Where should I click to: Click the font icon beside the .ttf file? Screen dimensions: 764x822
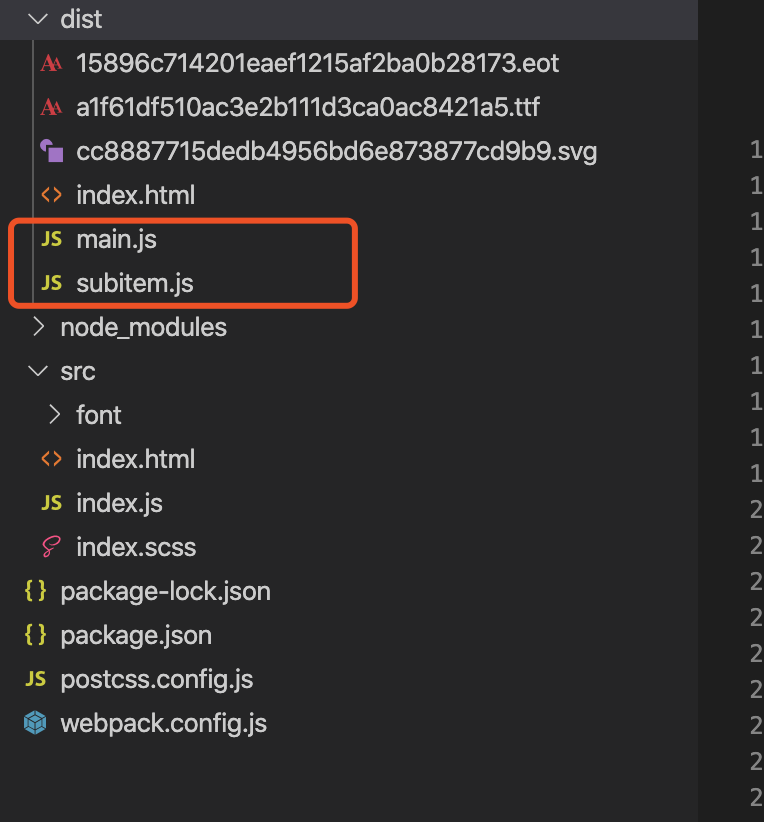(x=51, y=108)
